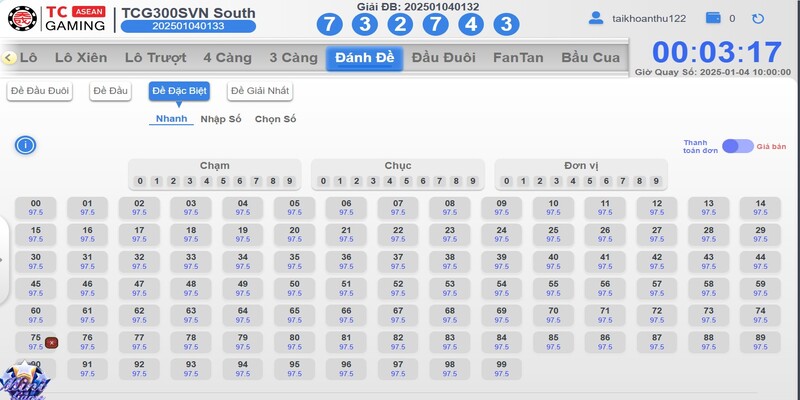Select the Đề Đầu Đuôi button
Screen dimensions: 800x400
tap(40, 91)
